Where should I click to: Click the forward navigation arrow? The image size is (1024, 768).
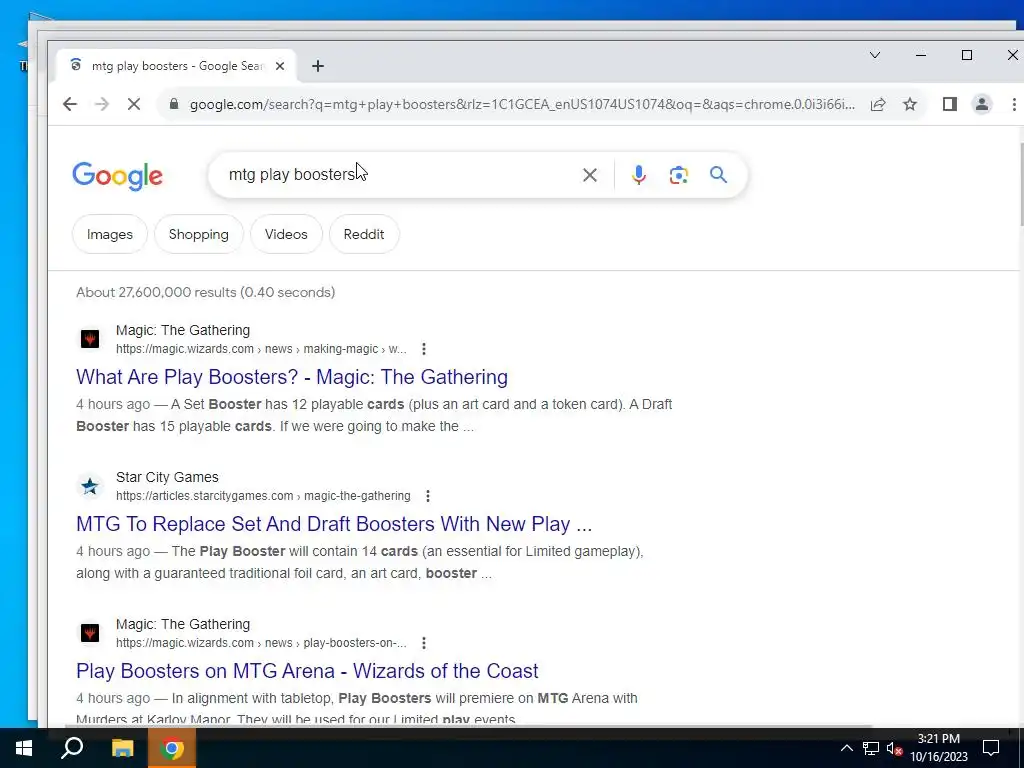click(102, 104)
